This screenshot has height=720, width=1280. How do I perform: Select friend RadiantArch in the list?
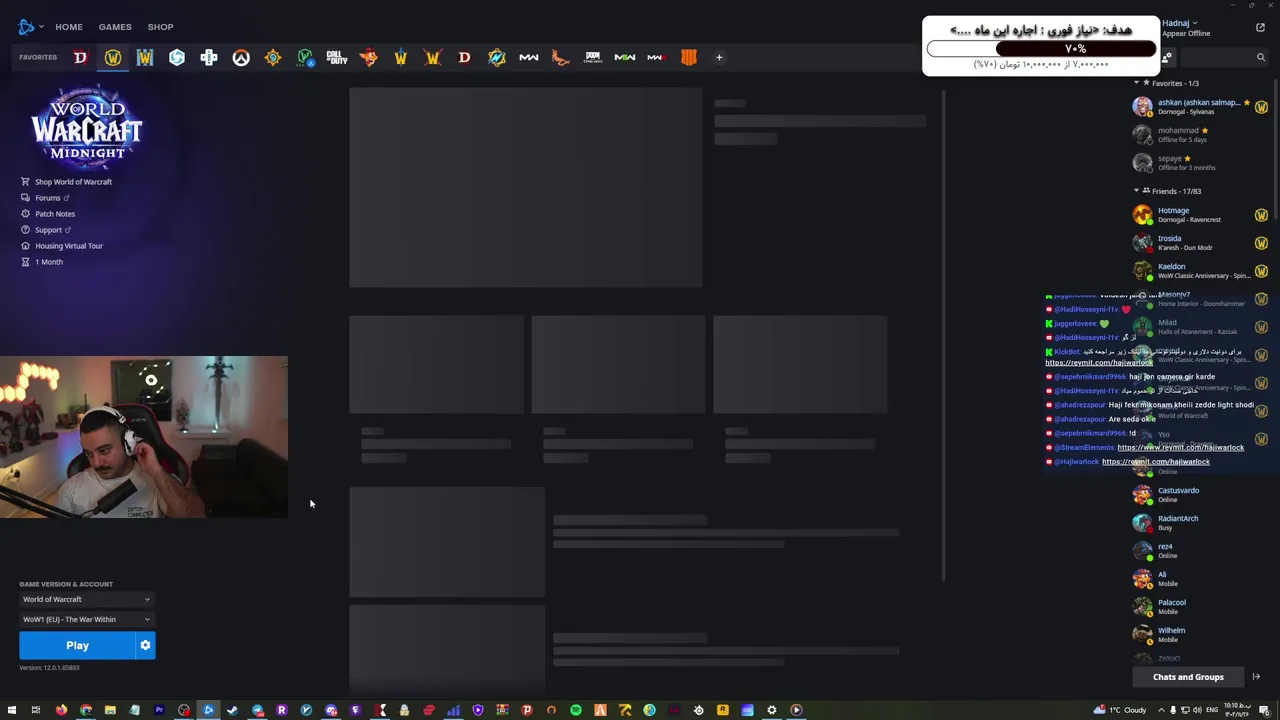1200,523
